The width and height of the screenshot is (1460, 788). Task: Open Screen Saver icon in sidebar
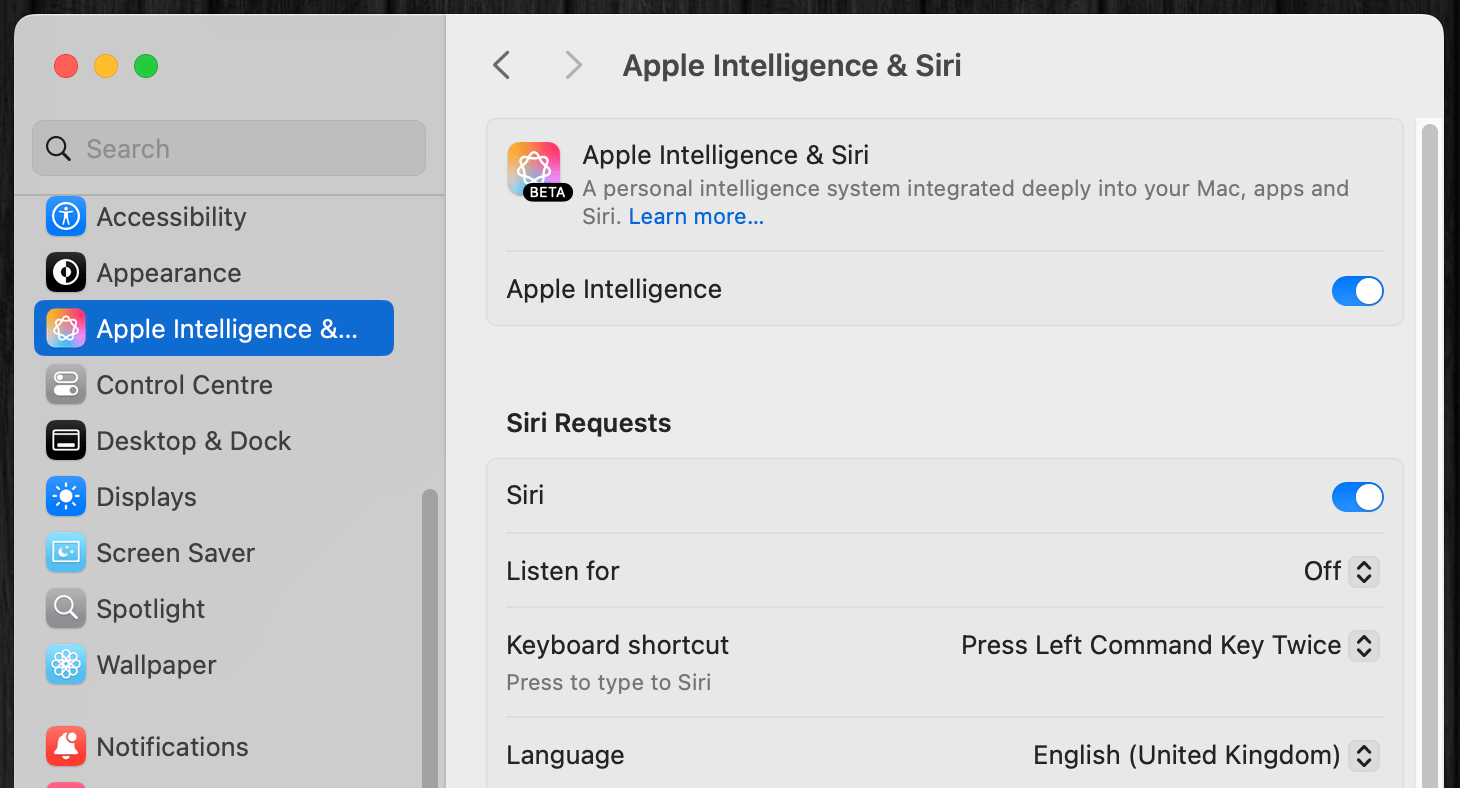point(66,553)
